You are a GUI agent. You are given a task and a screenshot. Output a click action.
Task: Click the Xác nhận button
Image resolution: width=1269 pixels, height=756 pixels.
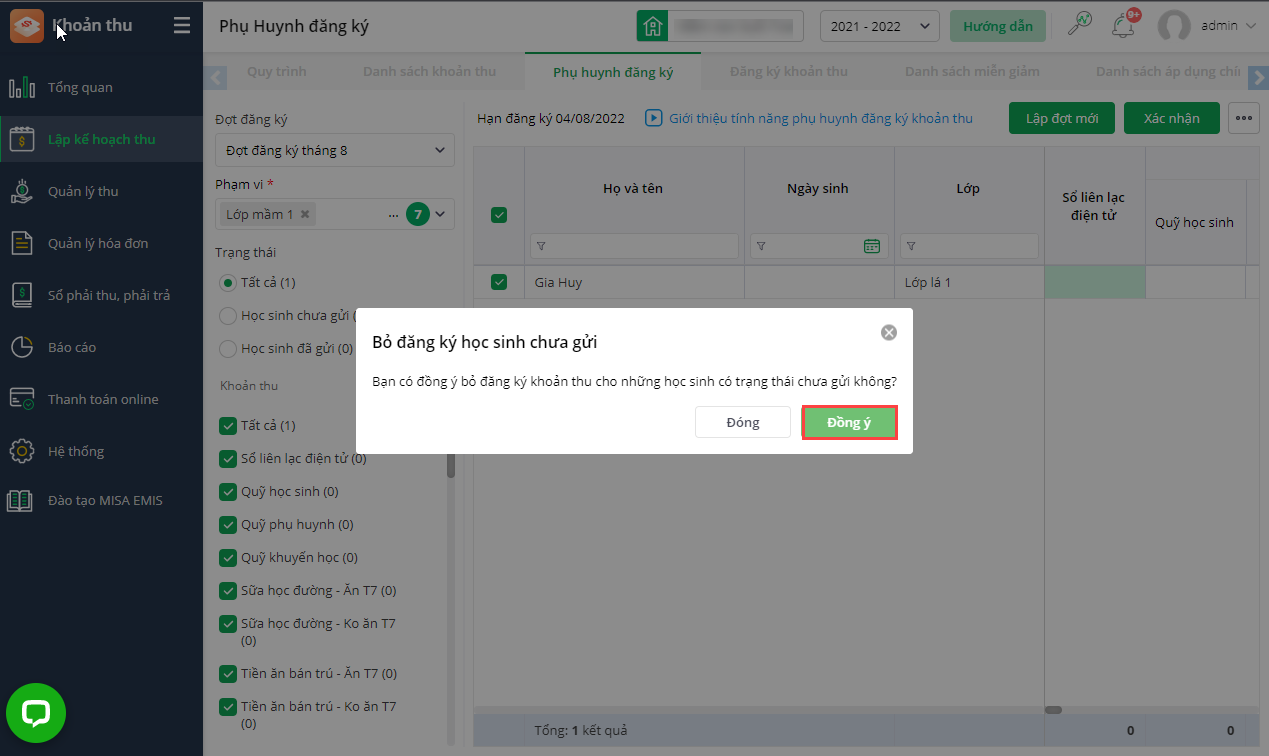1172,118
